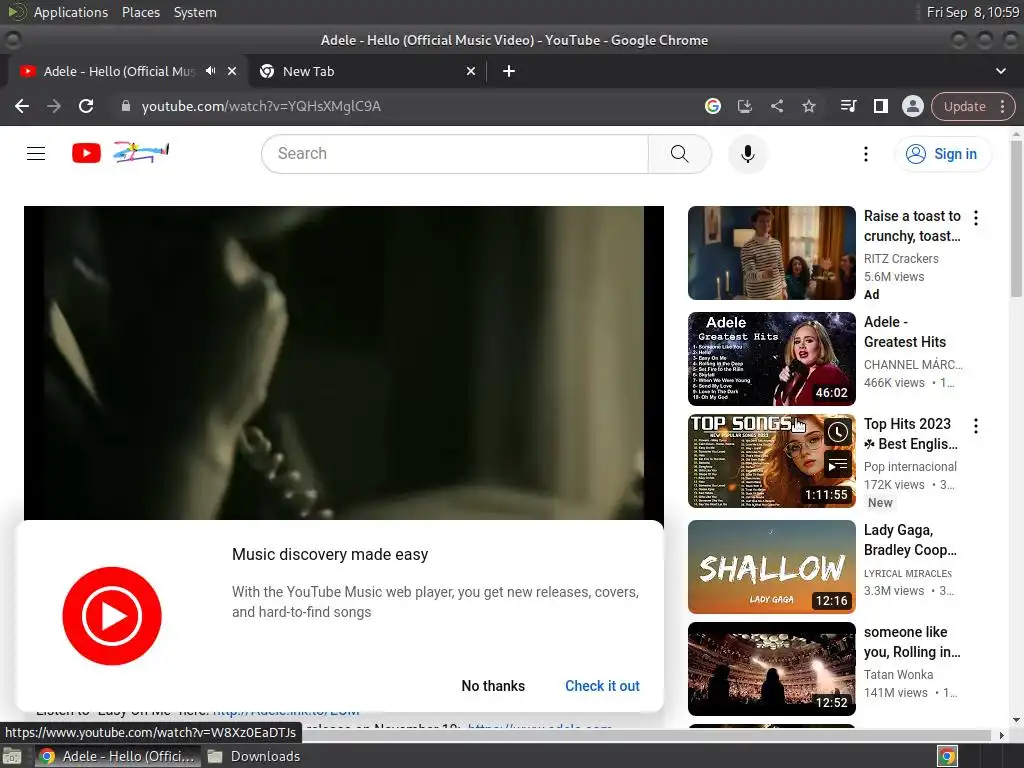Screen dimensions: 1024x768
Task: Click the Sign in button
Action: point(942,154)
